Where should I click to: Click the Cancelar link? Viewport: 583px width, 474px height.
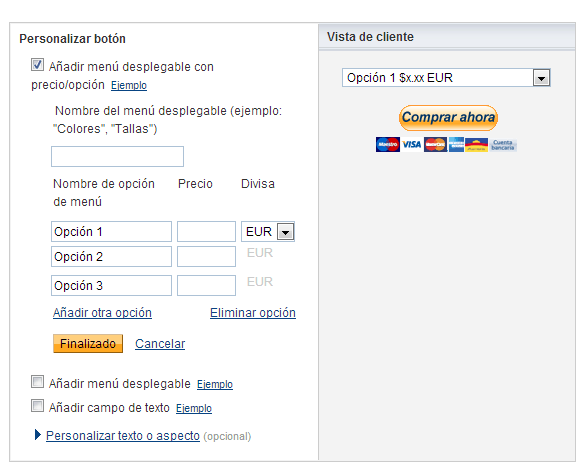(x=160, y=344)
